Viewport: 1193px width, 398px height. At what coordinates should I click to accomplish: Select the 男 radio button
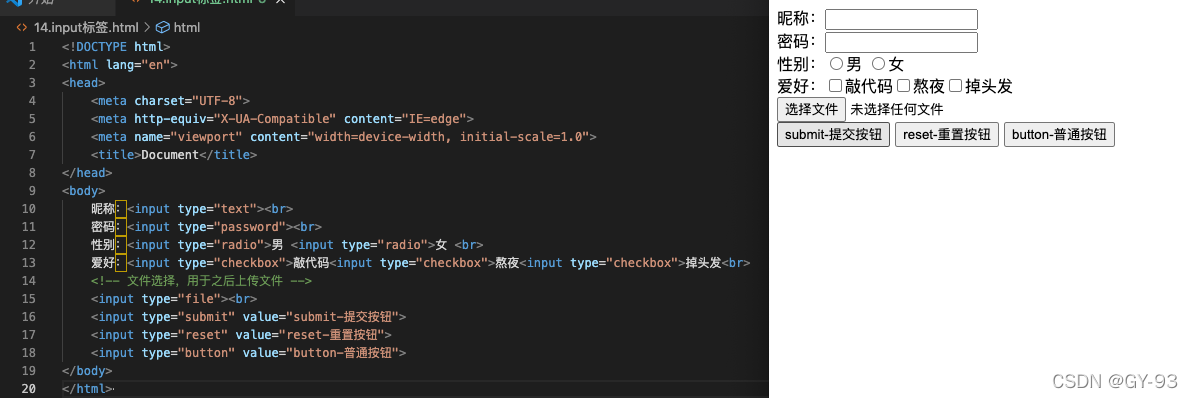tap(836, 65)
